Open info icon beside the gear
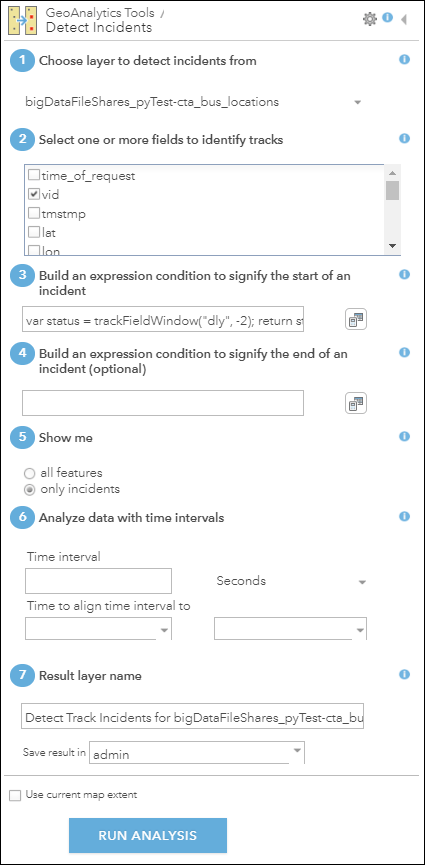The width and height of the screenshot is (425, 865). point(387,18)
